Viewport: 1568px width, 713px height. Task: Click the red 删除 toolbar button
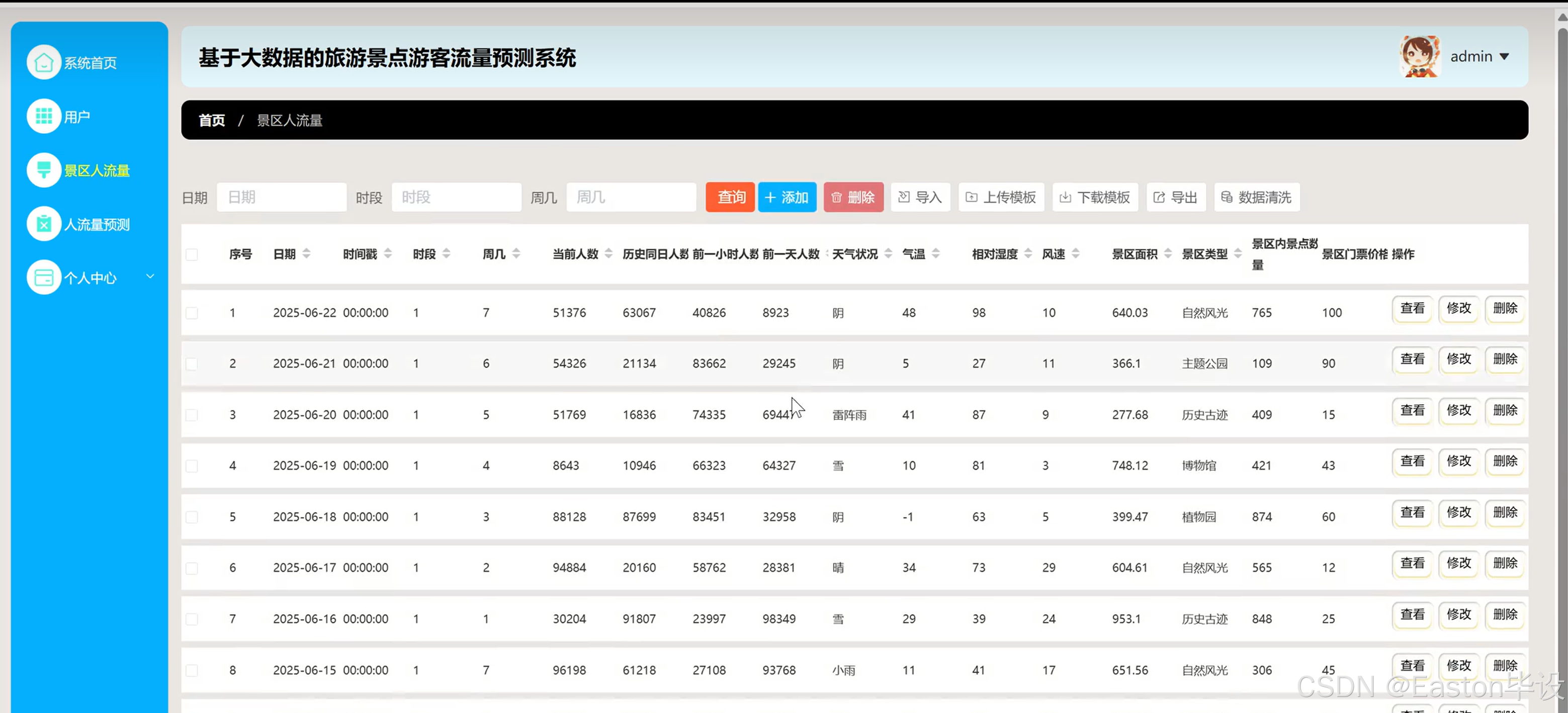(x=853, y=197)
